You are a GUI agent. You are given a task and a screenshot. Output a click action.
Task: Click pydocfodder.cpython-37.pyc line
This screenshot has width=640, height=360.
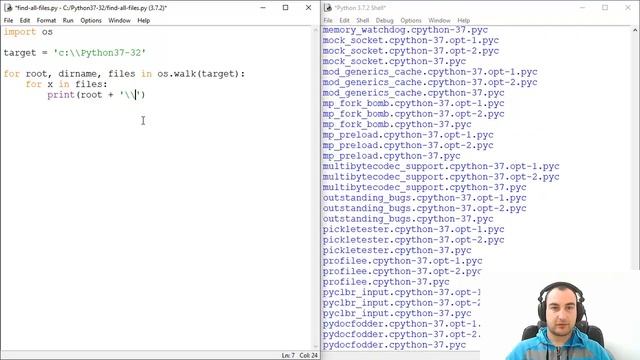tap(394, 345)
